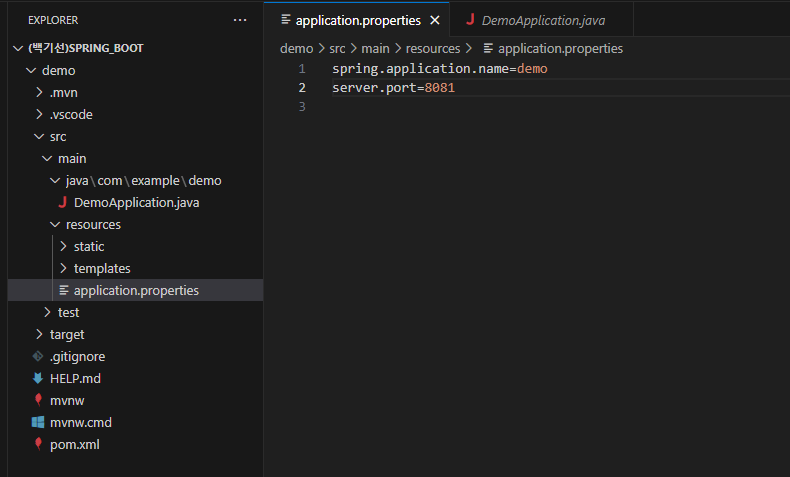
Task: Click the red icon beside pom.xml
Action: point(38,445)
